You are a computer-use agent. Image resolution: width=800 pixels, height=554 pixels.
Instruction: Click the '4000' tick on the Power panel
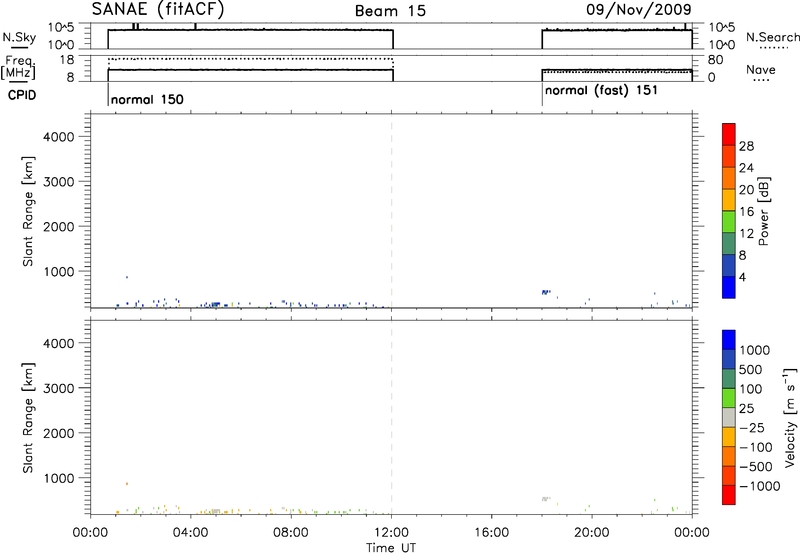pyautogui.click(x=58, y=137)
